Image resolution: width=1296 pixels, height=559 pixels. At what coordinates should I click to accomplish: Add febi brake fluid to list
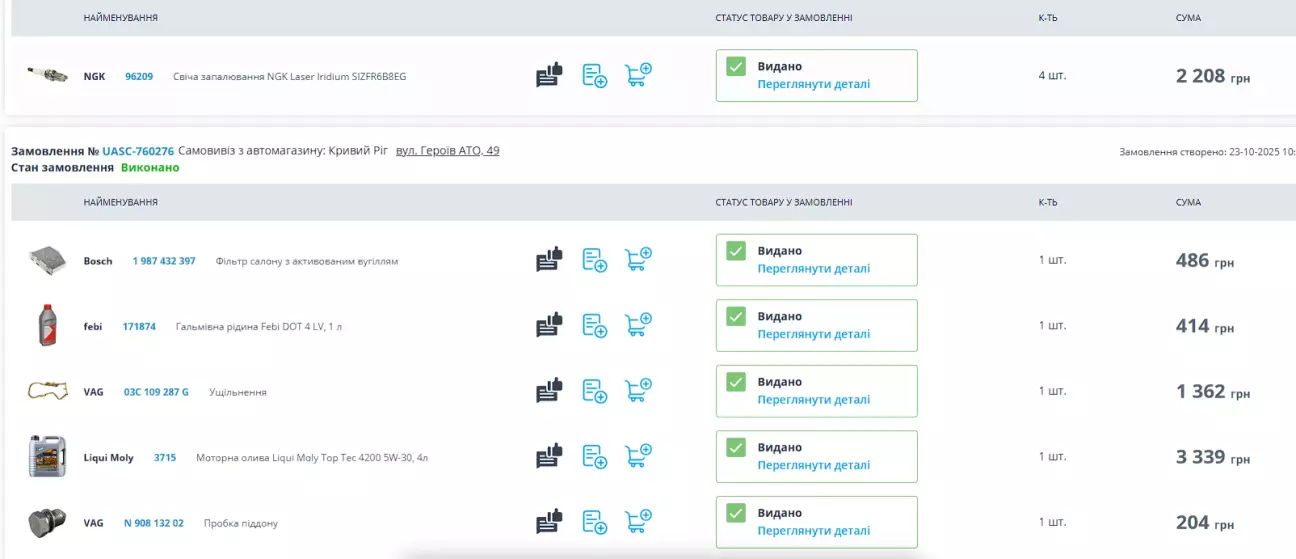pyautogui.click(x=595, y=326)
